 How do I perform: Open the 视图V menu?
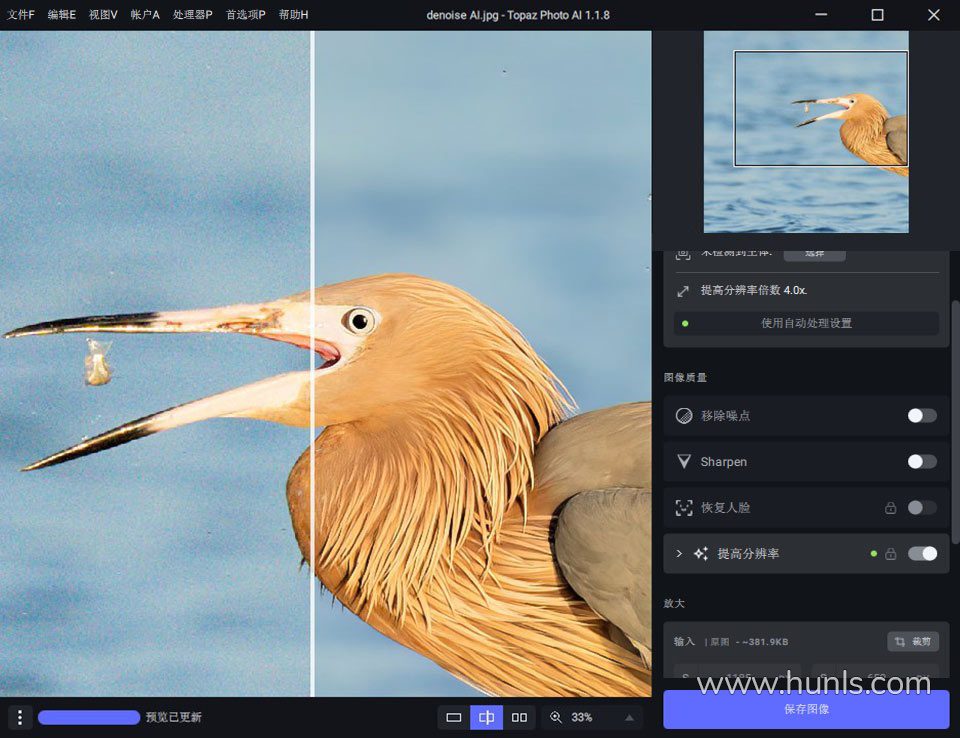click(103, 15)
